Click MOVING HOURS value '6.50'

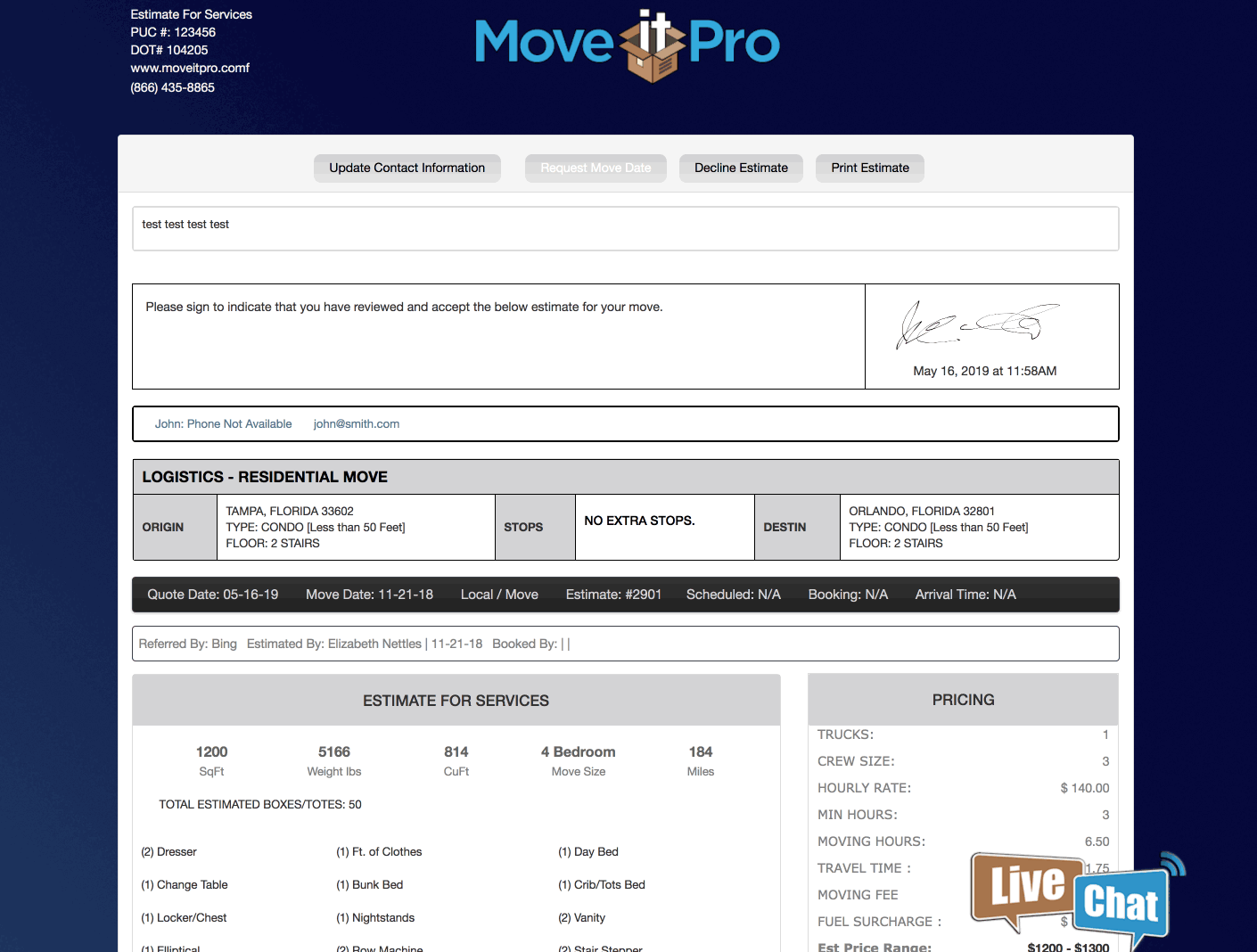coord(1097,841)
